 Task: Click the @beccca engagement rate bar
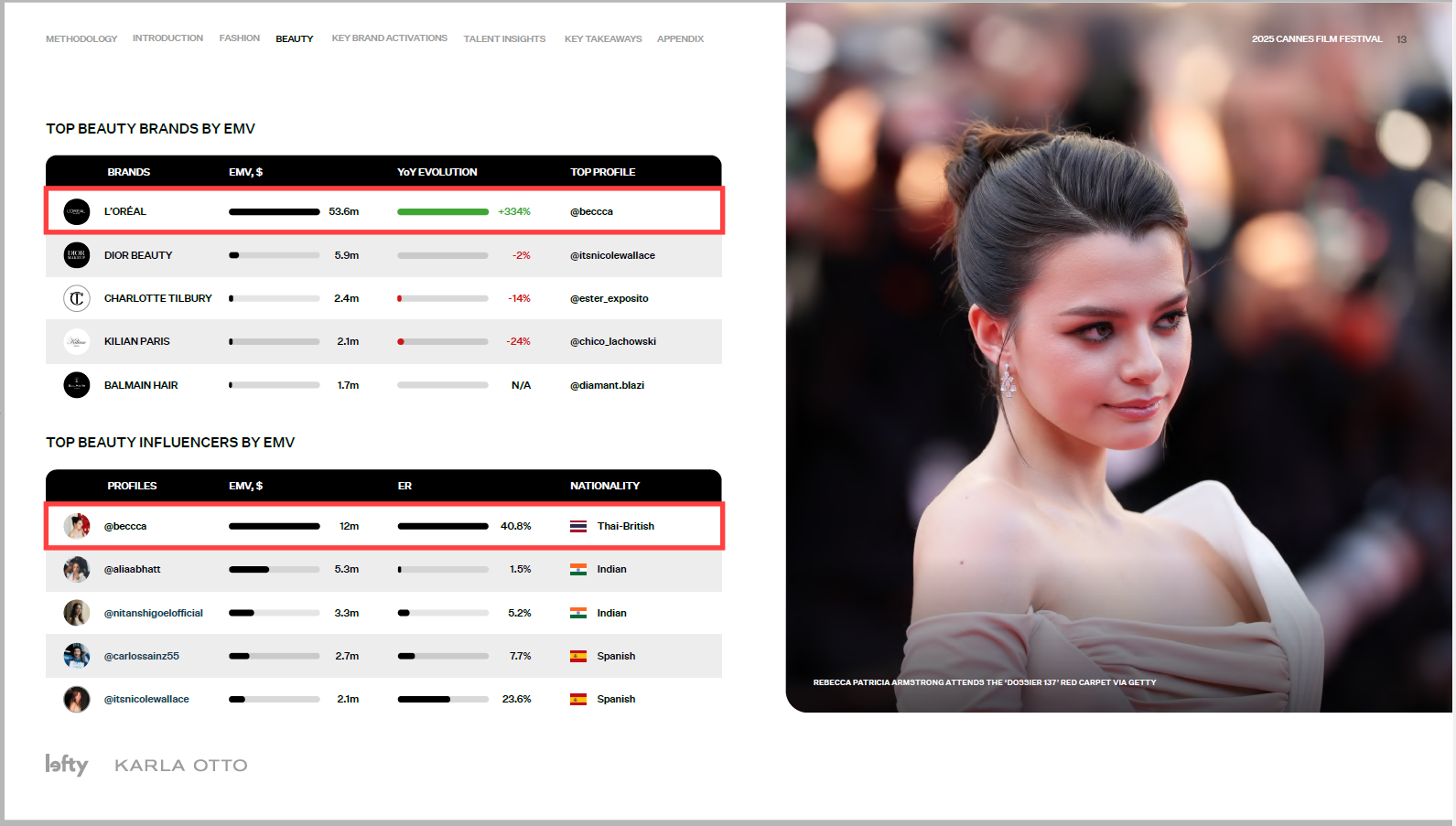[x=443, y=526]
